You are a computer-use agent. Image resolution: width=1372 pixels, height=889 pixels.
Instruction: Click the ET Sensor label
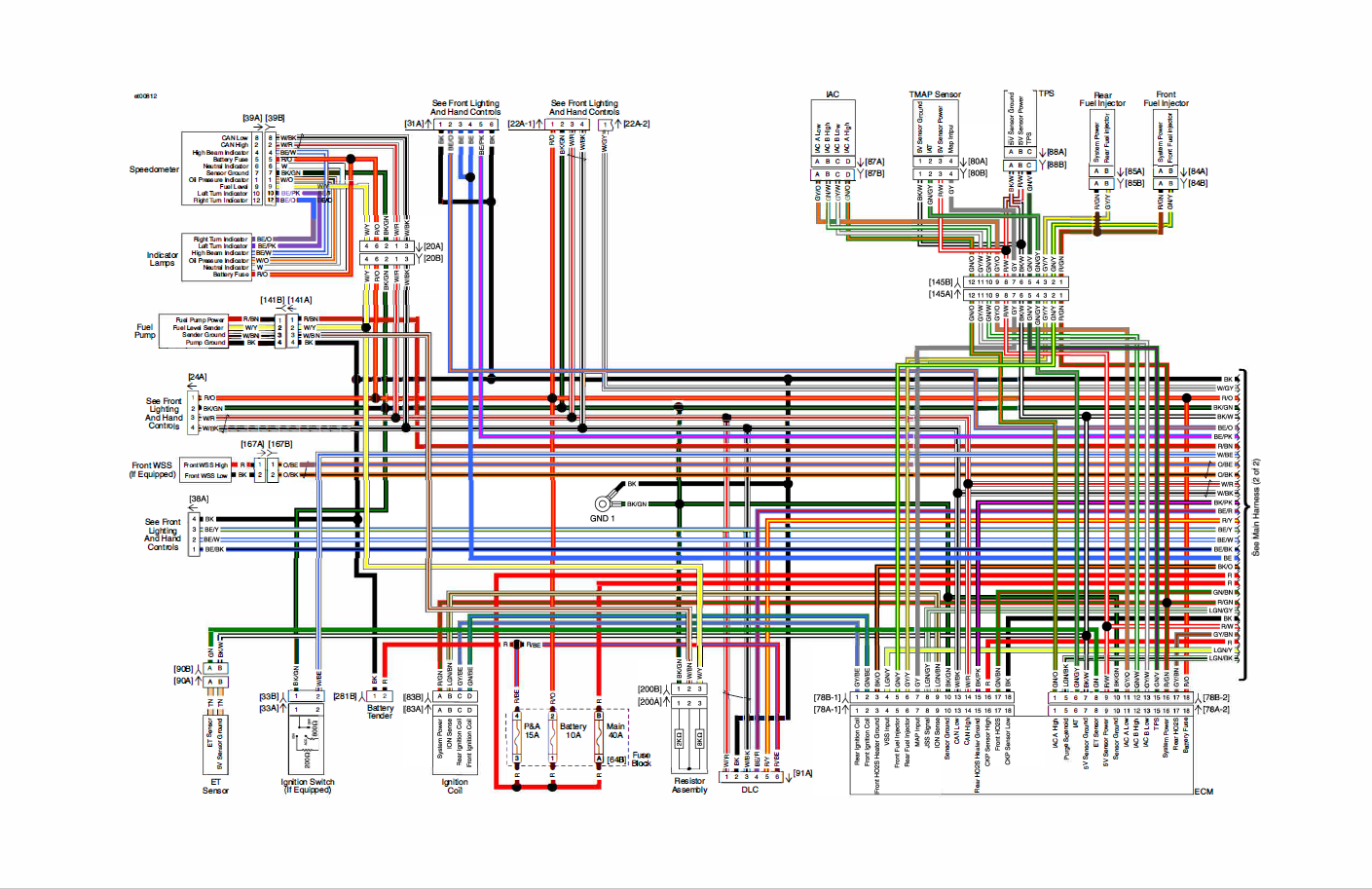(215, 787)
